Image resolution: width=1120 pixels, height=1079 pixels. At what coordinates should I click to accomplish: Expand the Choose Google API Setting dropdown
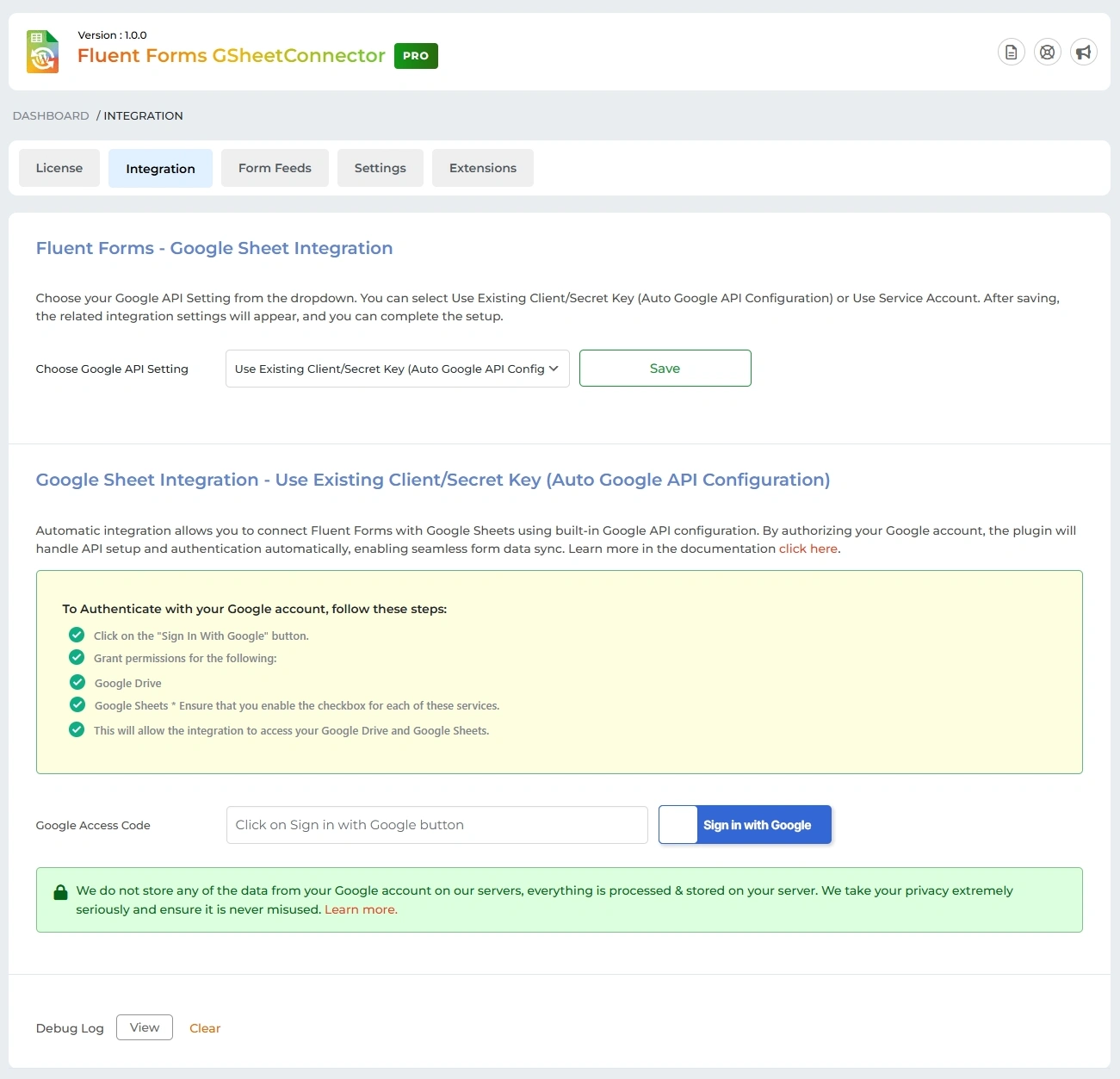[398, 369]
